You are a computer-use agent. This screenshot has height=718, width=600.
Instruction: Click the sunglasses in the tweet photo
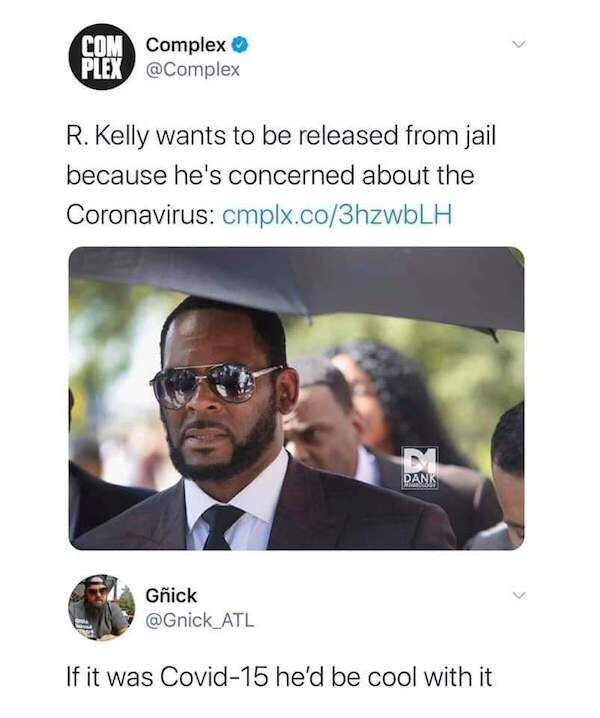215,385
